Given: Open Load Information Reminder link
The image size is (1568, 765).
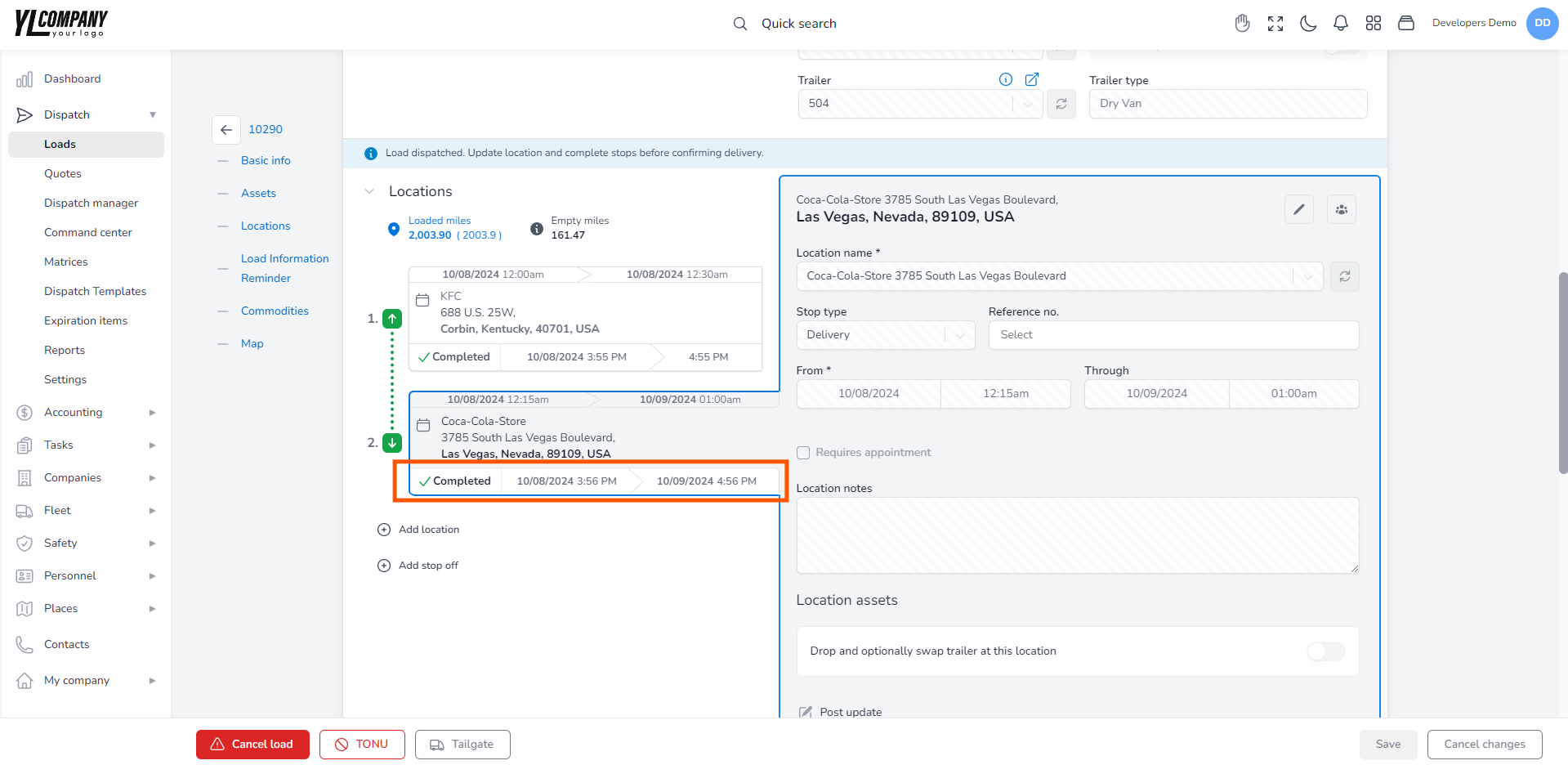Looking at the screenshot, I should tap(284, 268).
